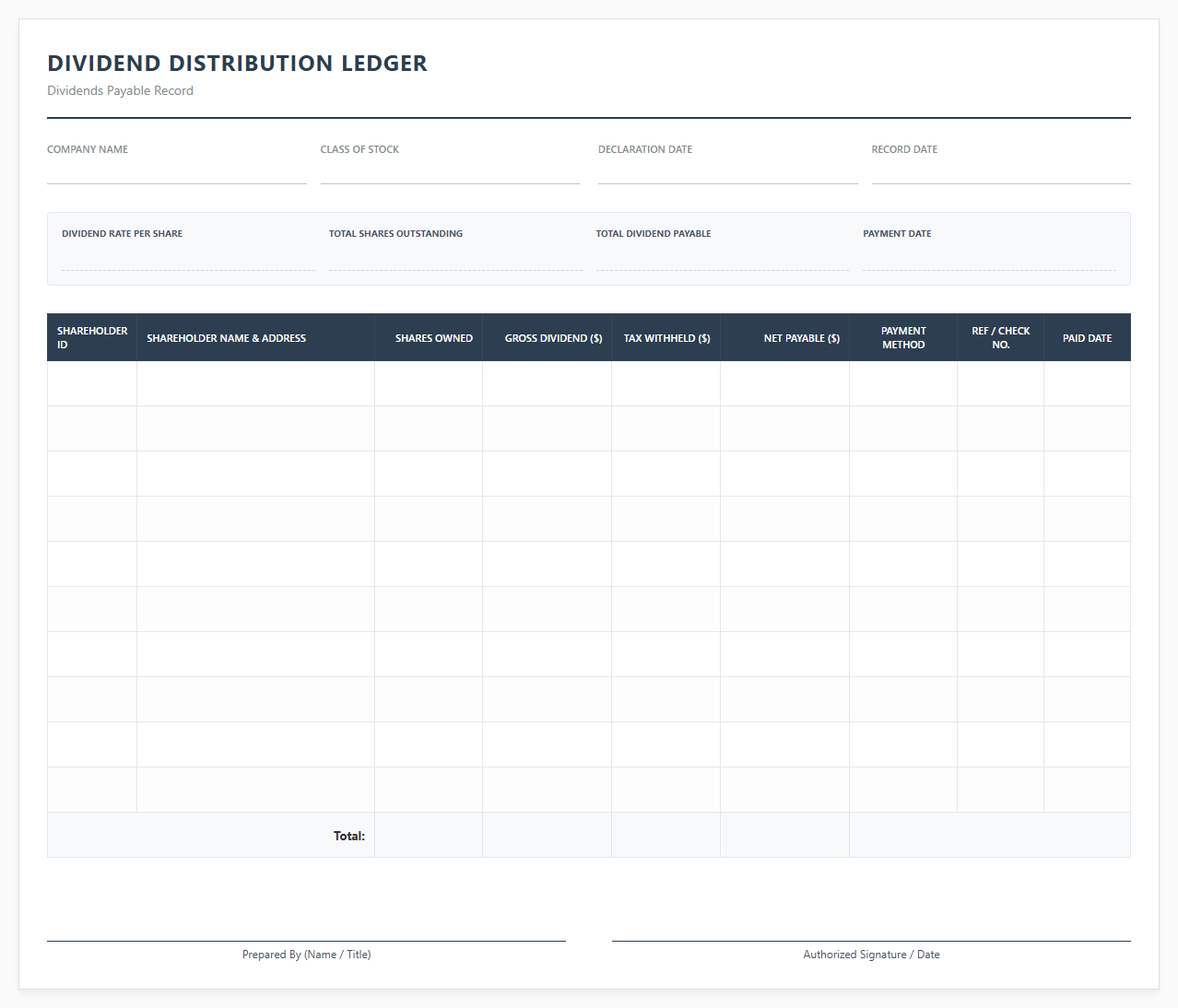This screenshot has height=1008, width=1178.
Task: Click the Shares Owned total cell
Action: pyautogui.click(x=429, y=835)
